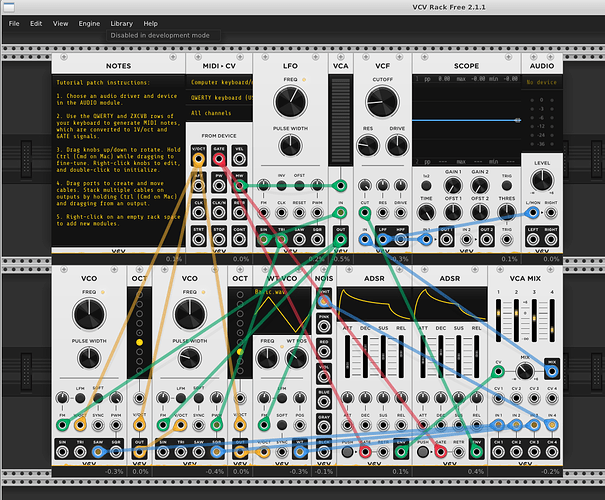605x500 pixels.
Task: Click the PUSH button on the second ADSR
Action: [423, 451]
